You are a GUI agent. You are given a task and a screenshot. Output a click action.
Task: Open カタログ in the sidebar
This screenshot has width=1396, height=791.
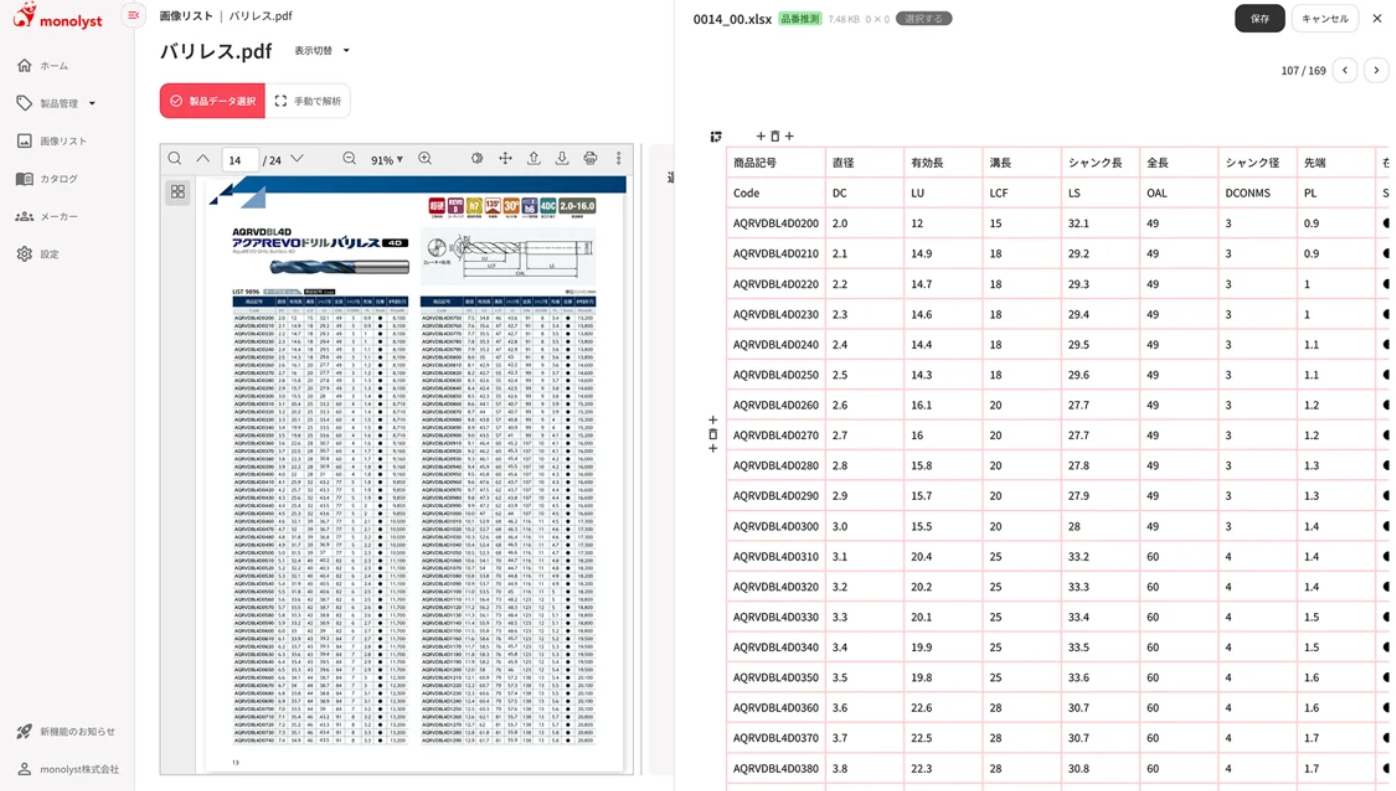tap(58, 179)
